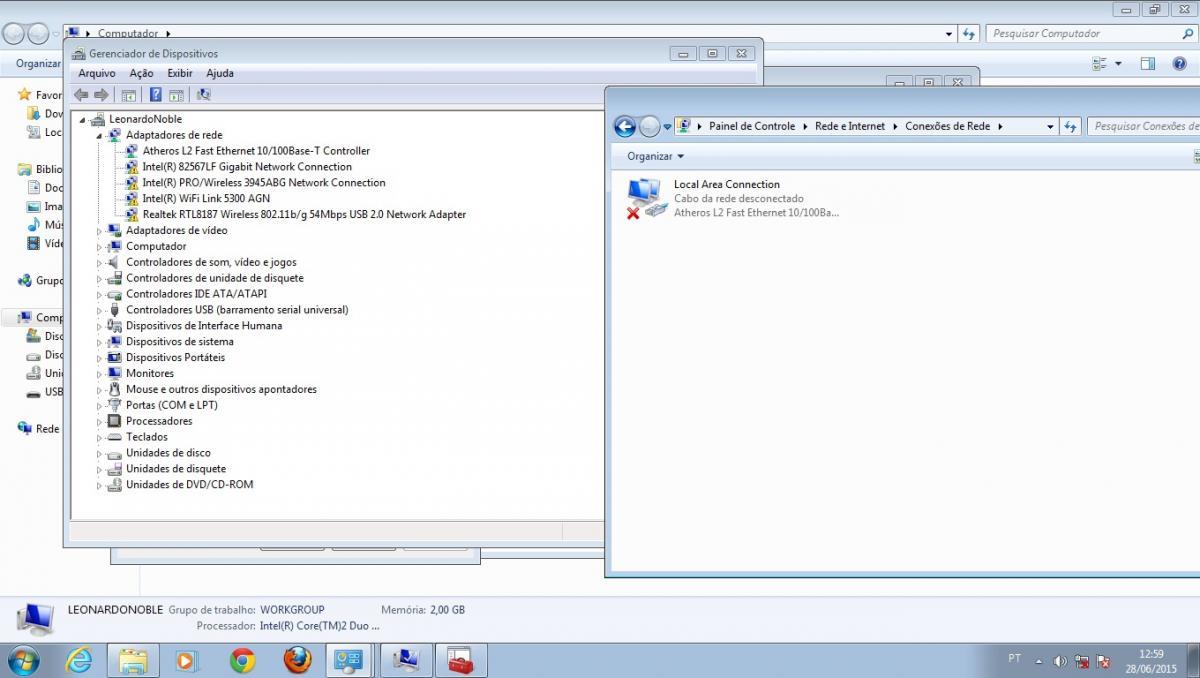Select Dispositivos de Interface Humana row
This screenshot has height=678, width=1200.
point(204,326)
